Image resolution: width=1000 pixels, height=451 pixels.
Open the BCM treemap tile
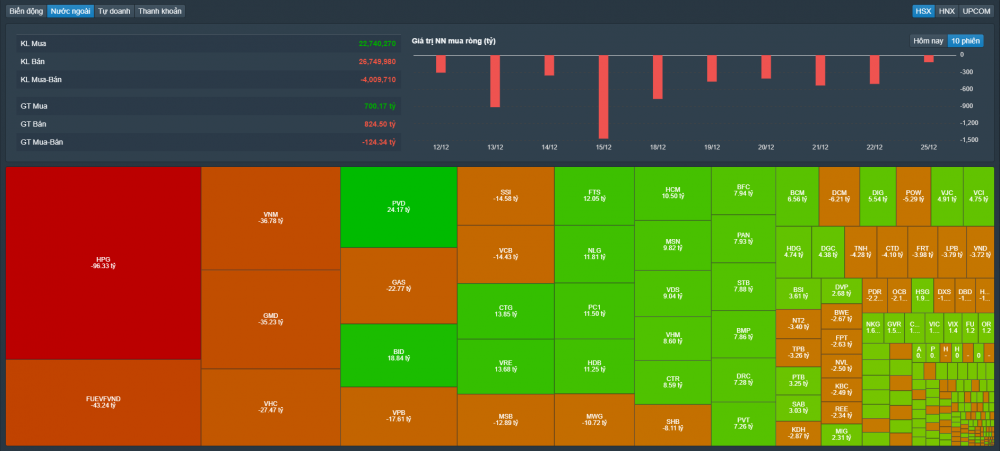[x=797, y=196]
